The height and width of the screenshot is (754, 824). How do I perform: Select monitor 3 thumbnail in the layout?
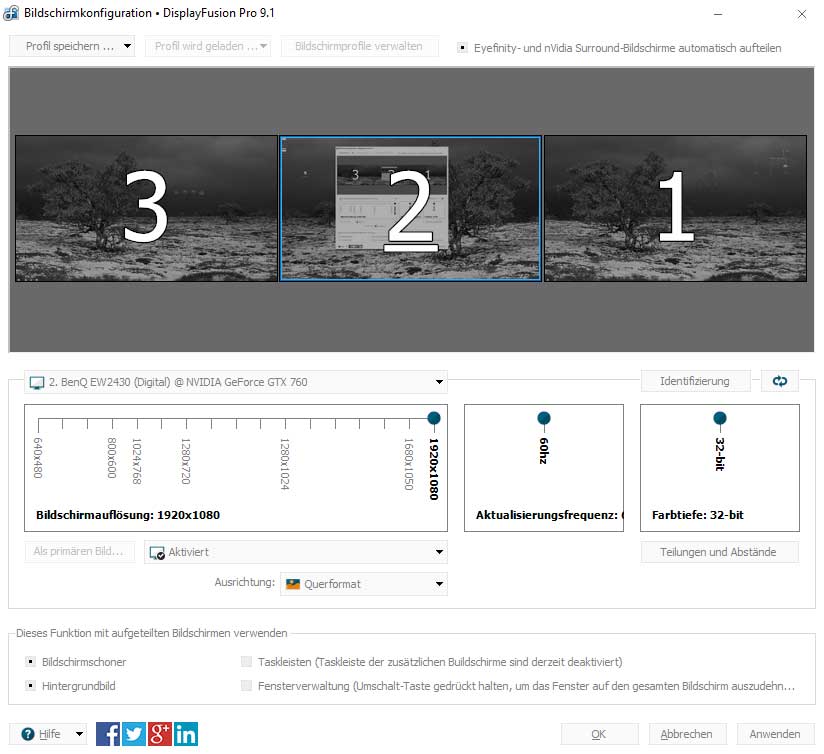(146, 208)
